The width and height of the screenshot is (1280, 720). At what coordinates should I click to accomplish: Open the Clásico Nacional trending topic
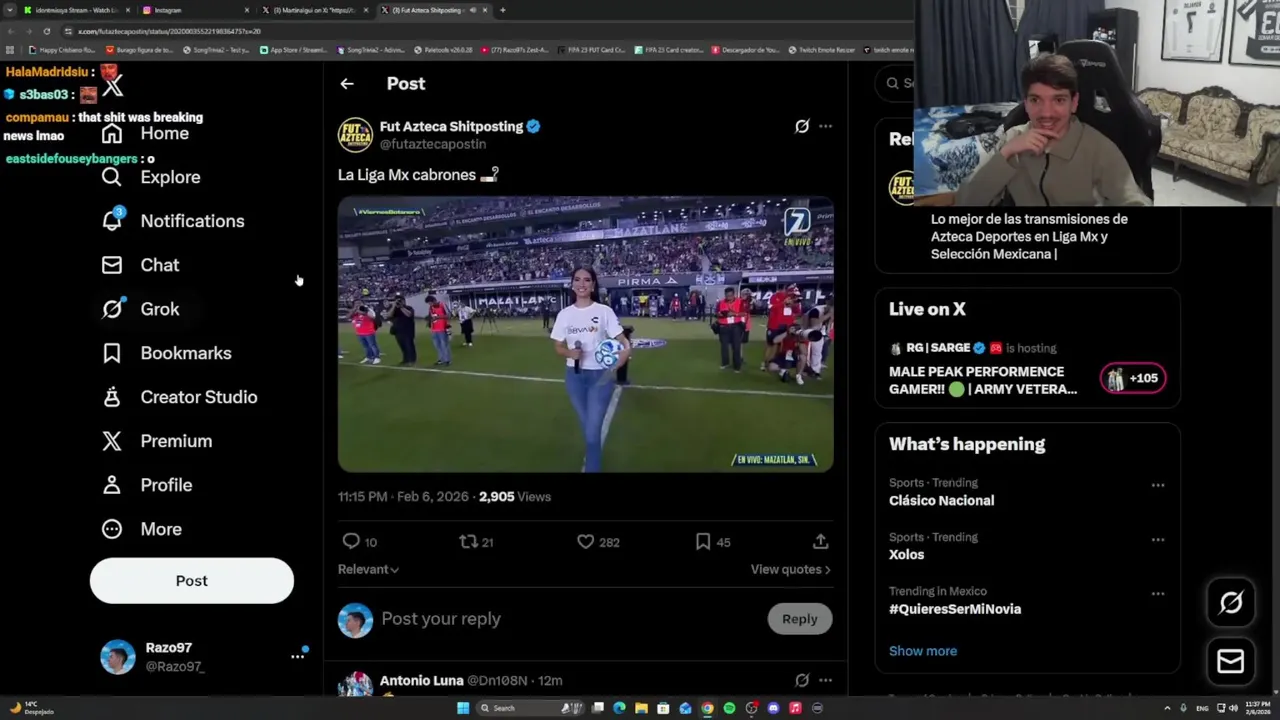click(x=941, y=501)
